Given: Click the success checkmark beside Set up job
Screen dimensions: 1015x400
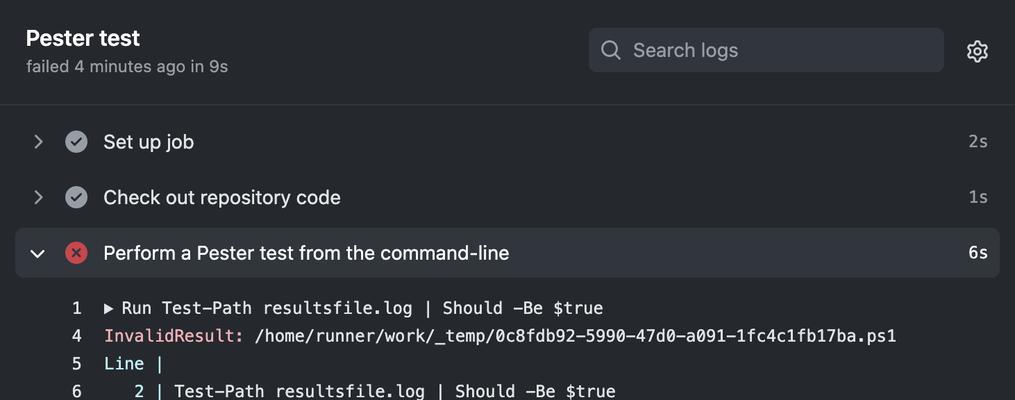Looking at the screenshot, I should tap(76, 142).
